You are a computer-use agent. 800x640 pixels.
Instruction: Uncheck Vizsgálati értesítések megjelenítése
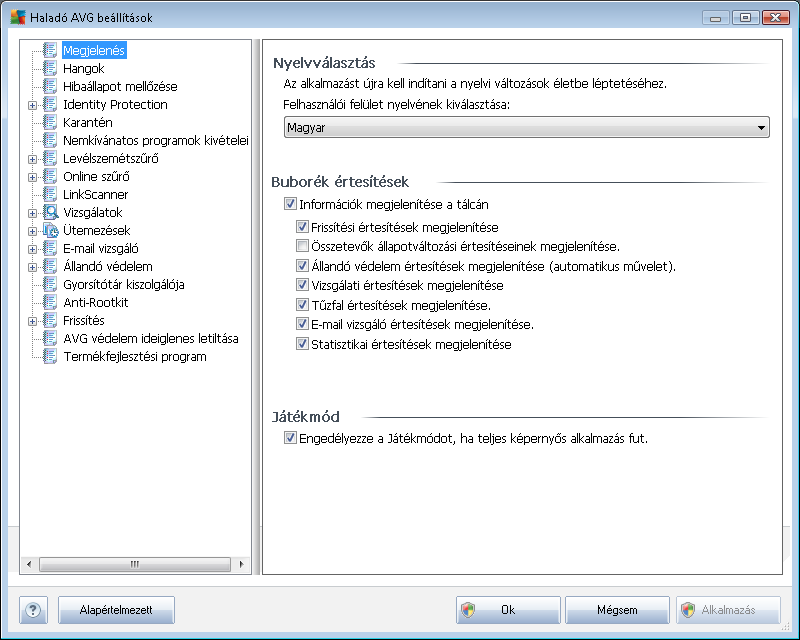click(x=302, y=285)
